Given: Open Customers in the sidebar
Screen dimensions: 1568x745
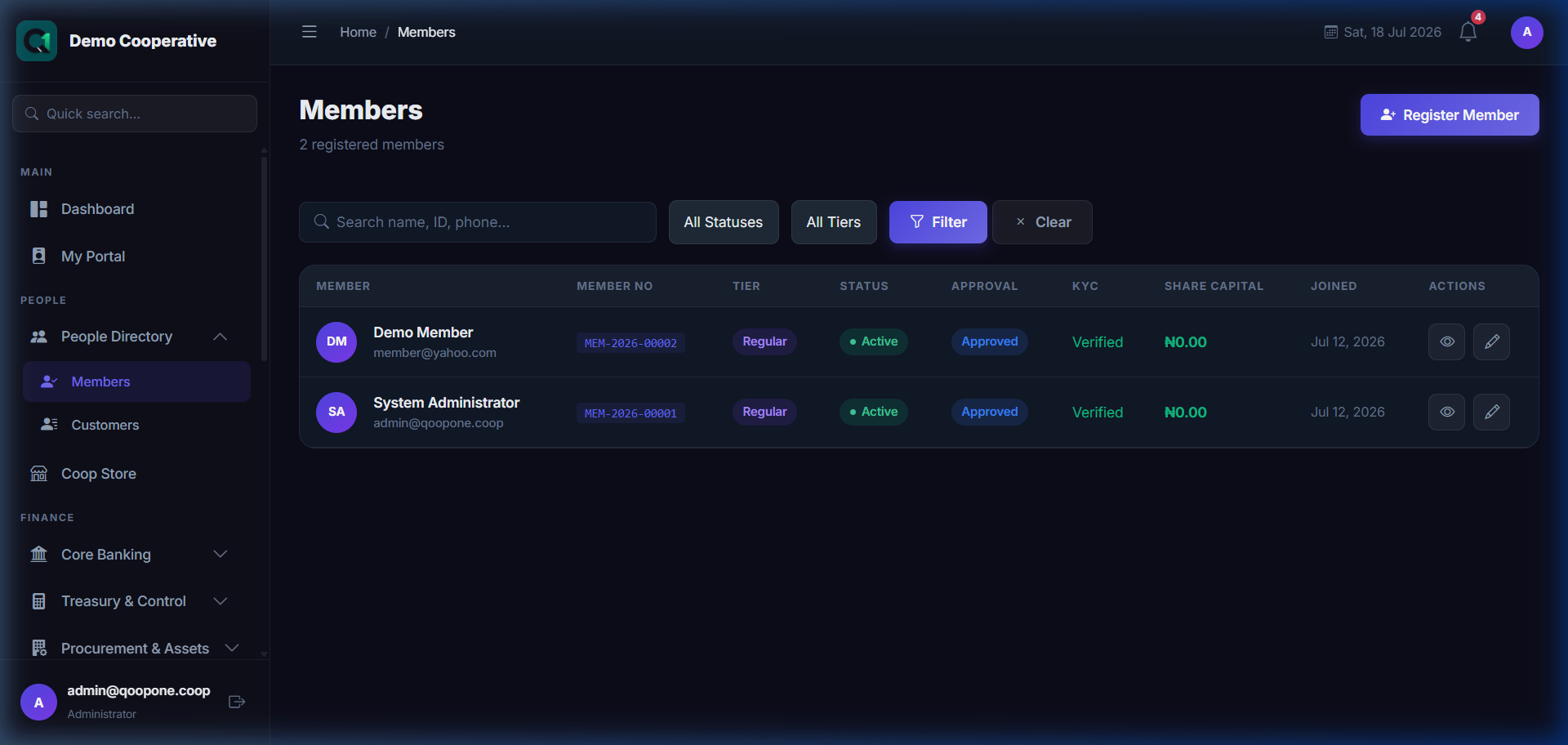Looking at the screenshot, I should coord(136,425).
